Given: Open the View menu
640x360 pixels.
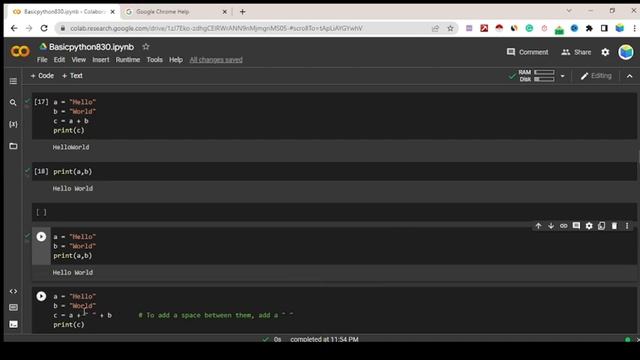Looking at the screenshot, I should tap(79, 60).
